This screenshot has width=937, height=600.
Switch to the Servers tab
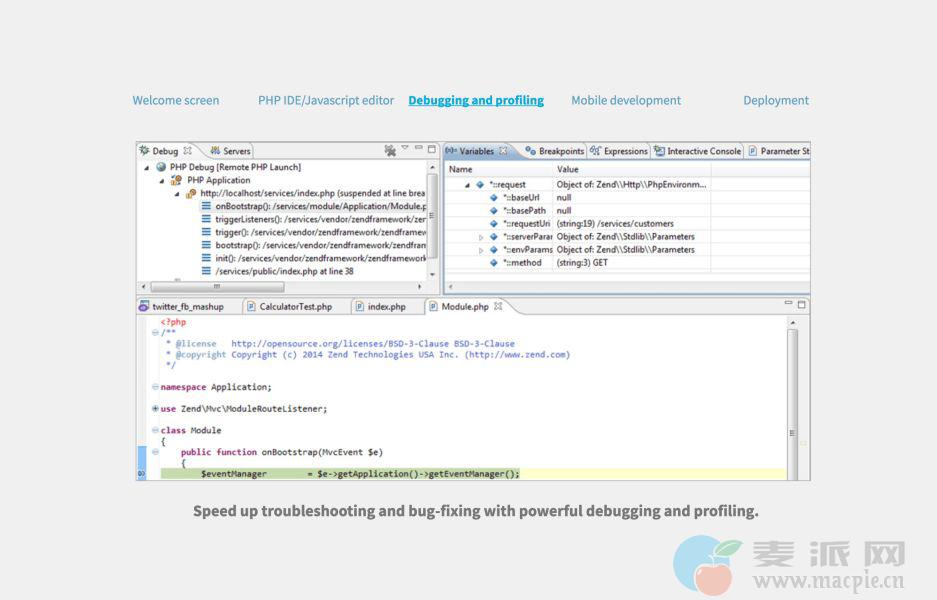[x=231, y=151]
